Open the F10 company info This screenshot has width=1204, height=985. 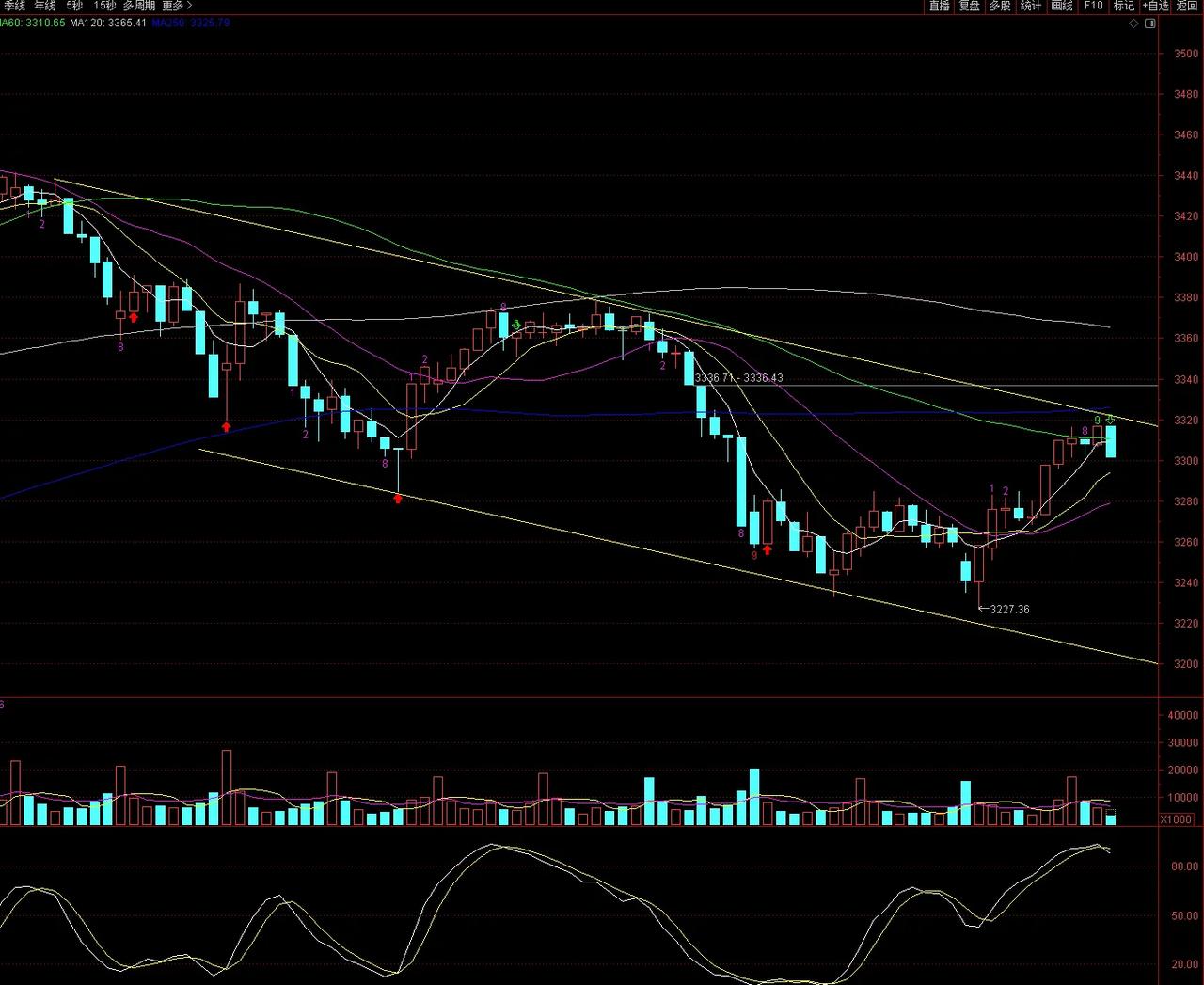point(1093,6)
